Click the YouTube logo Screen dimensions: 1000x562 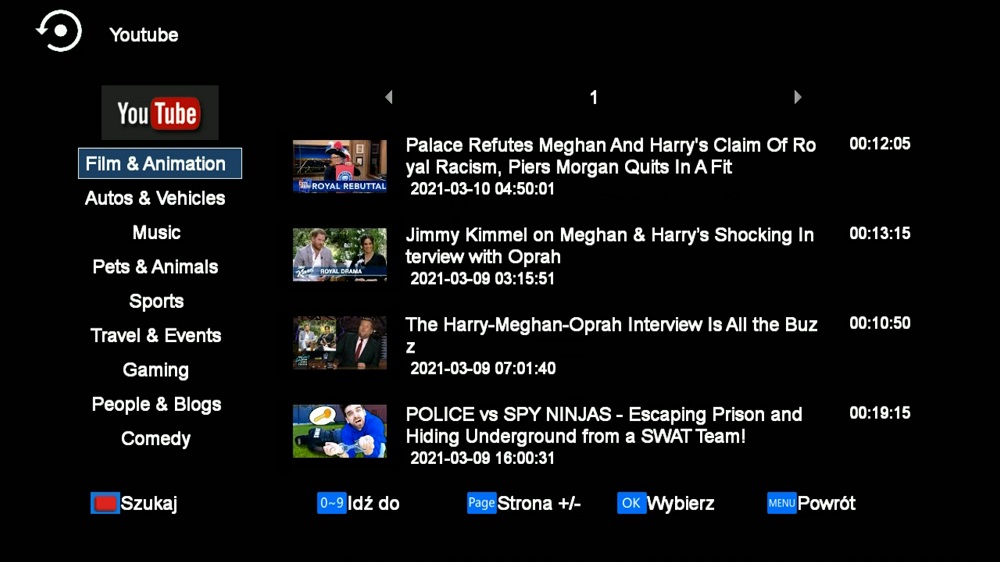(x=159, y=113)
